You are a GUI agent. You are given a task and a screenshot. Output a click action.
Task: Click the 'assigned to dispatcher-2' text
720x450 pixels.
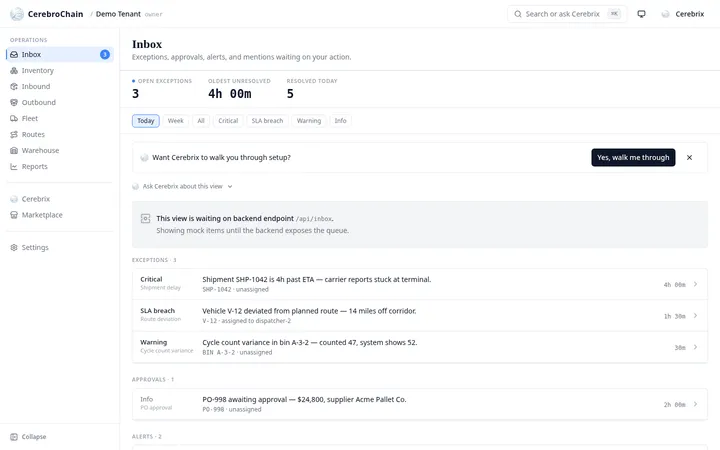click(256, 321)
